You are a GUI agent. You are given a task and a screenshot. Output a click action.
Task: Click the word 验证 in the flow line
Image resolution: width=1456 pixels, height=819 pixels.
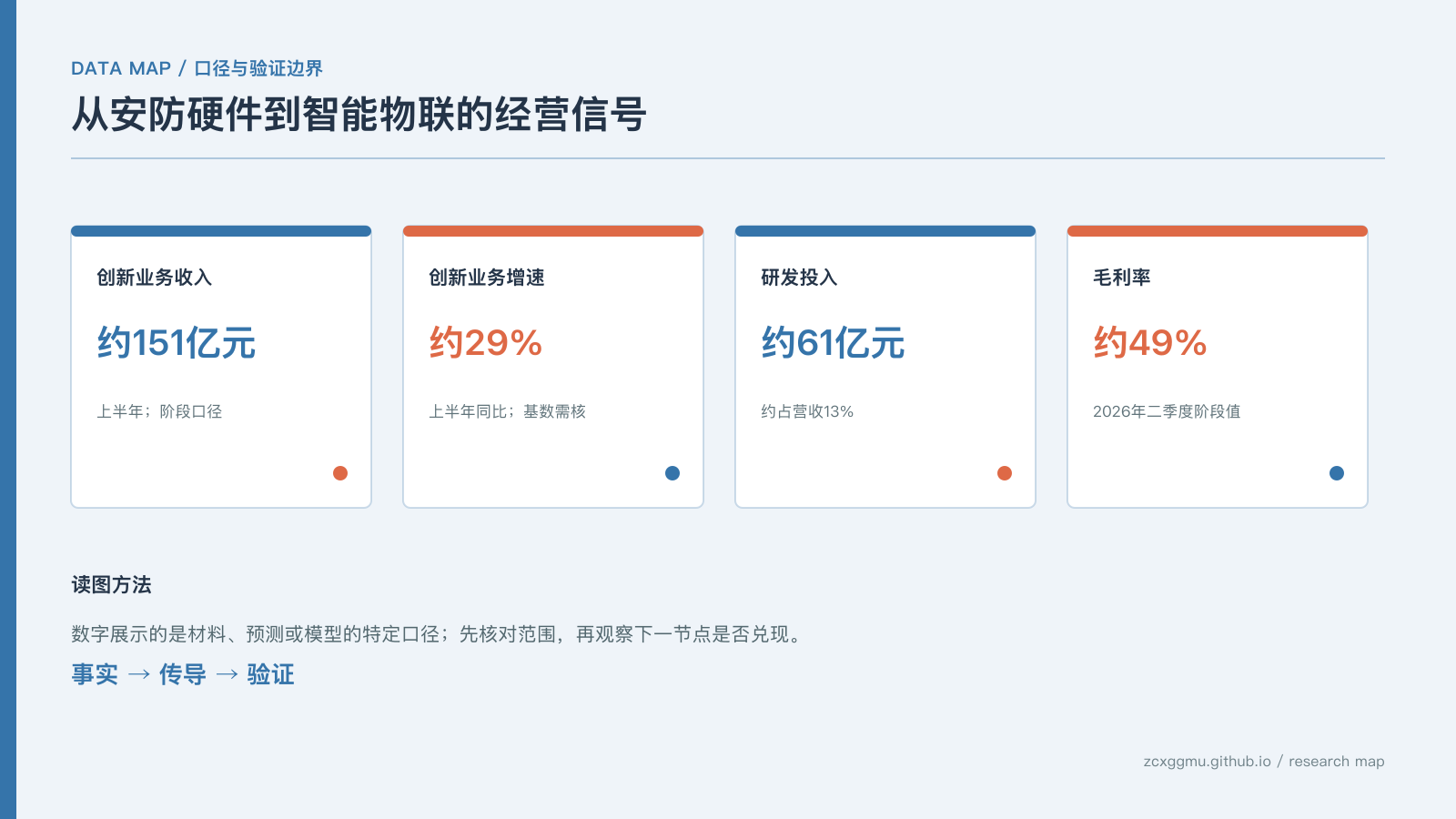[270, 674]
